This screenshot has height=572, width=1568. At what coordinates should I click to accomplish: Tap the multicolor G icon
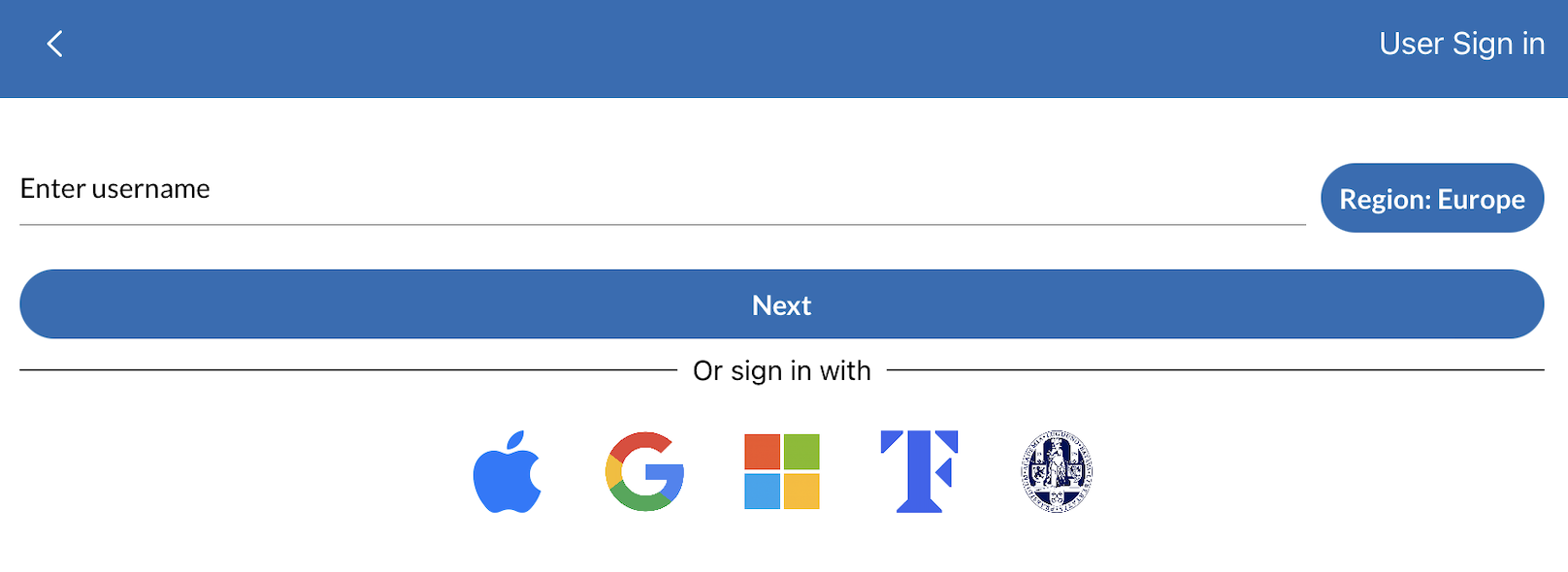pos(644,471)
